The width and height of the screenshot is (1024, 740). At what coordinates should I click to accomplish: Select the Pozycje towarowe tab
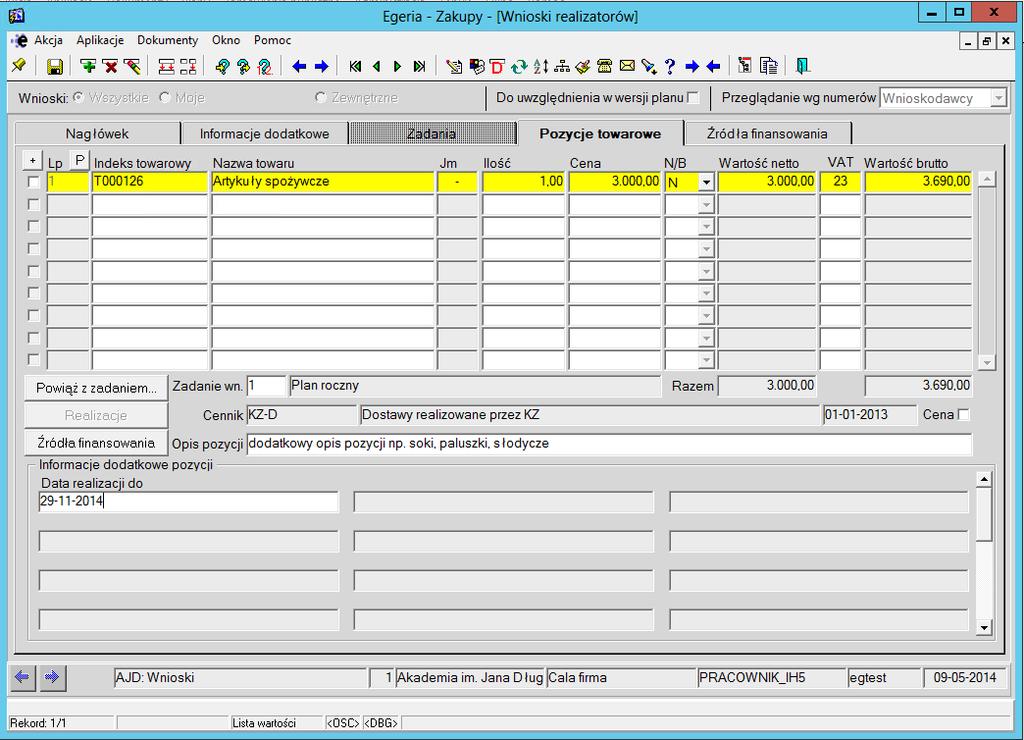[x=600, y=133]
